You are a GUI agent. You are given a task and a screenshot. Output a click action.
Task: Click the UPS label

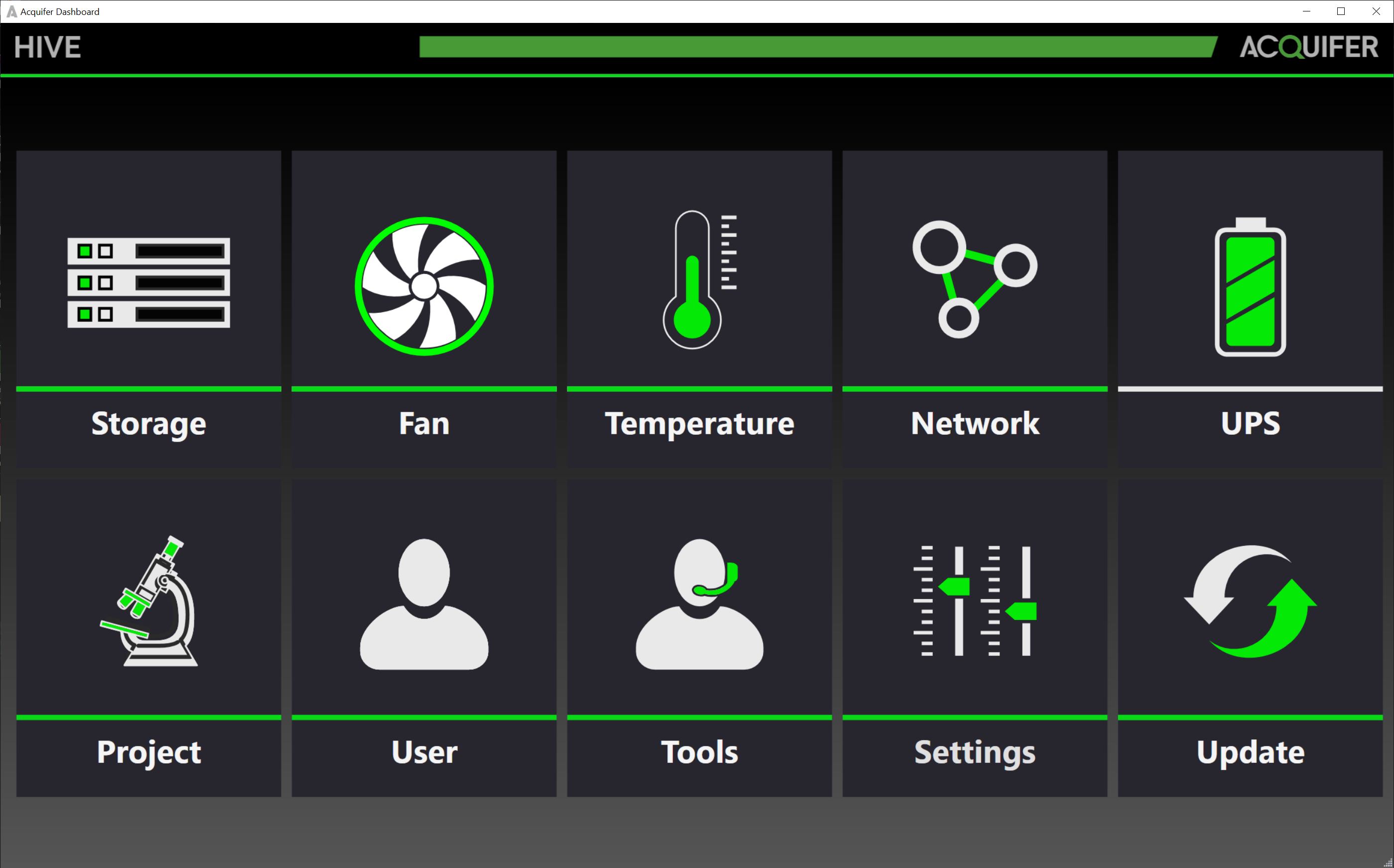(x=1251, y=424)
